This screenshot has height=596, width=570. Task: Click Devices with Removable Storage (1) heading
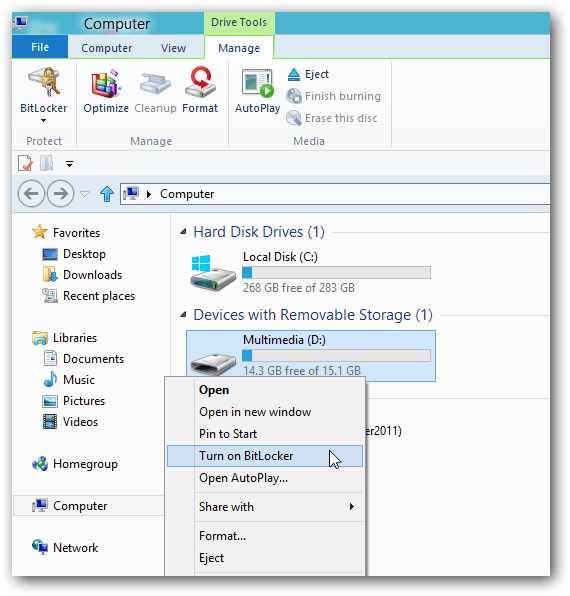click(313, 315)
